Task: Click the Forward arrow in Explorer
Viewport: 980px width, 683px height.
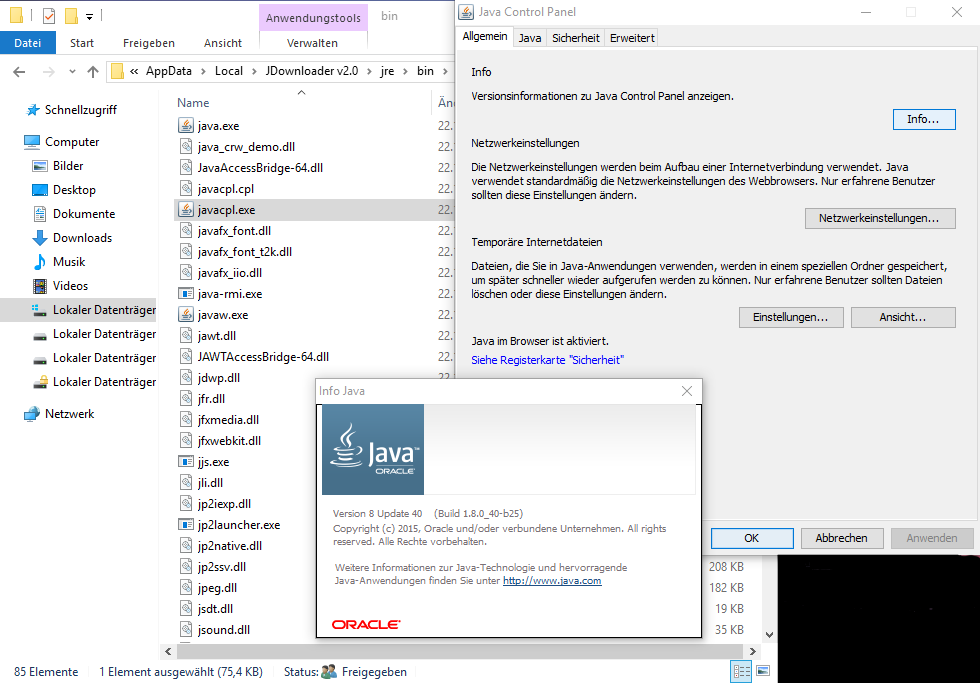Action: tap(48, 72)
